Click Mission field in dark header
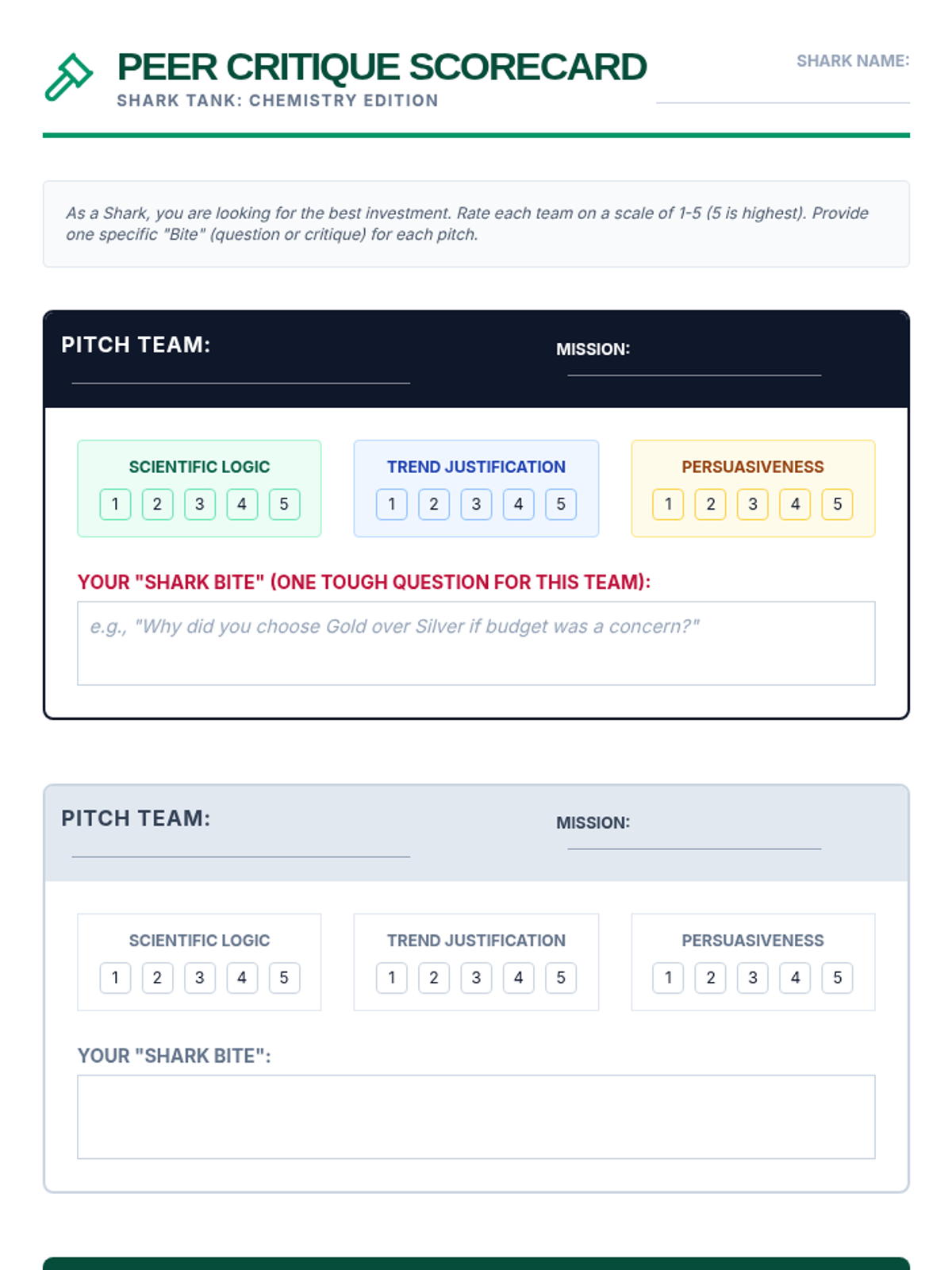The height and width of the screenshot is (1270, 952). pos(694,364)
